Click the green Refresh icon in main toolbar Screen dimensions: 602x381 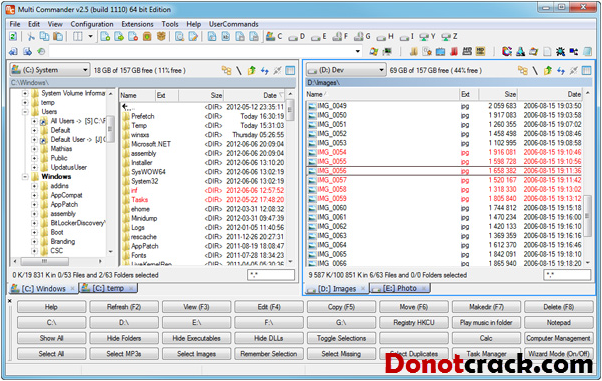point(13,36)
